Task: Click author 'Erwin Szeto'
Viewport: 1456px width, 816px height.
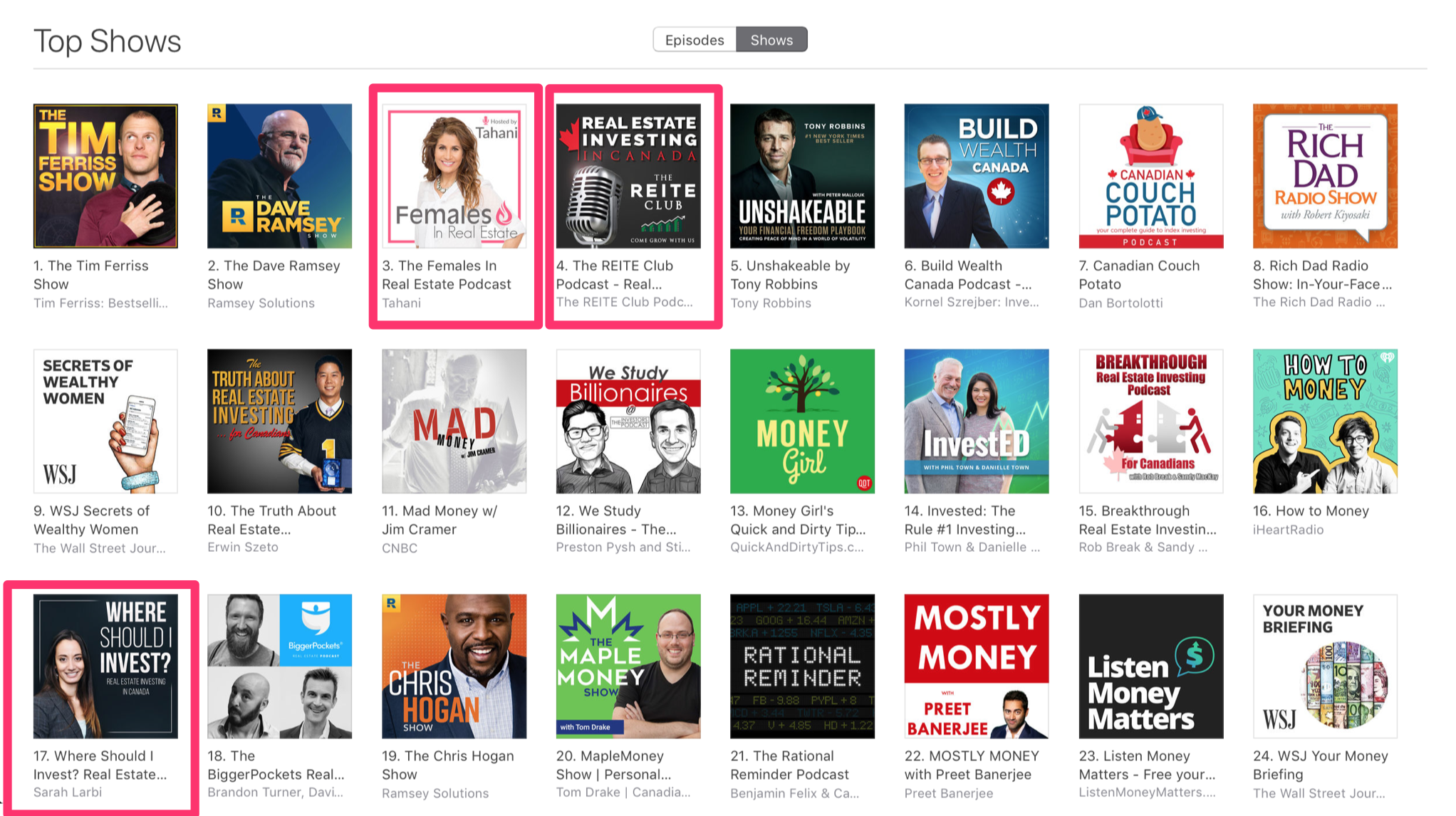Action: [x=243, y=548]
